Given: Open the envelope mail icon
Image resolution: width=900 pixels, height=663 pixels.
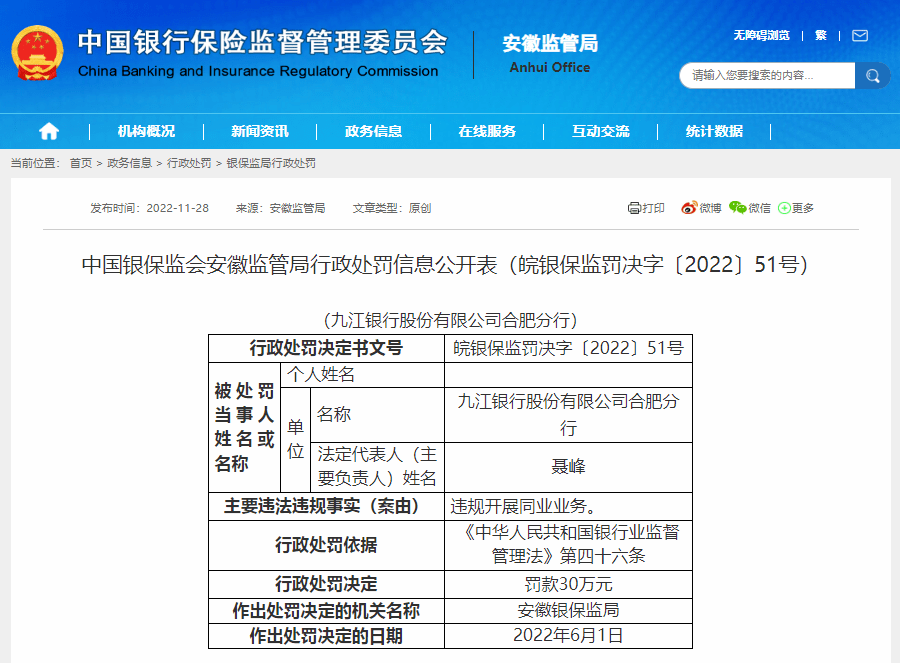Looking at the screenshot, I should pos(860,36).
